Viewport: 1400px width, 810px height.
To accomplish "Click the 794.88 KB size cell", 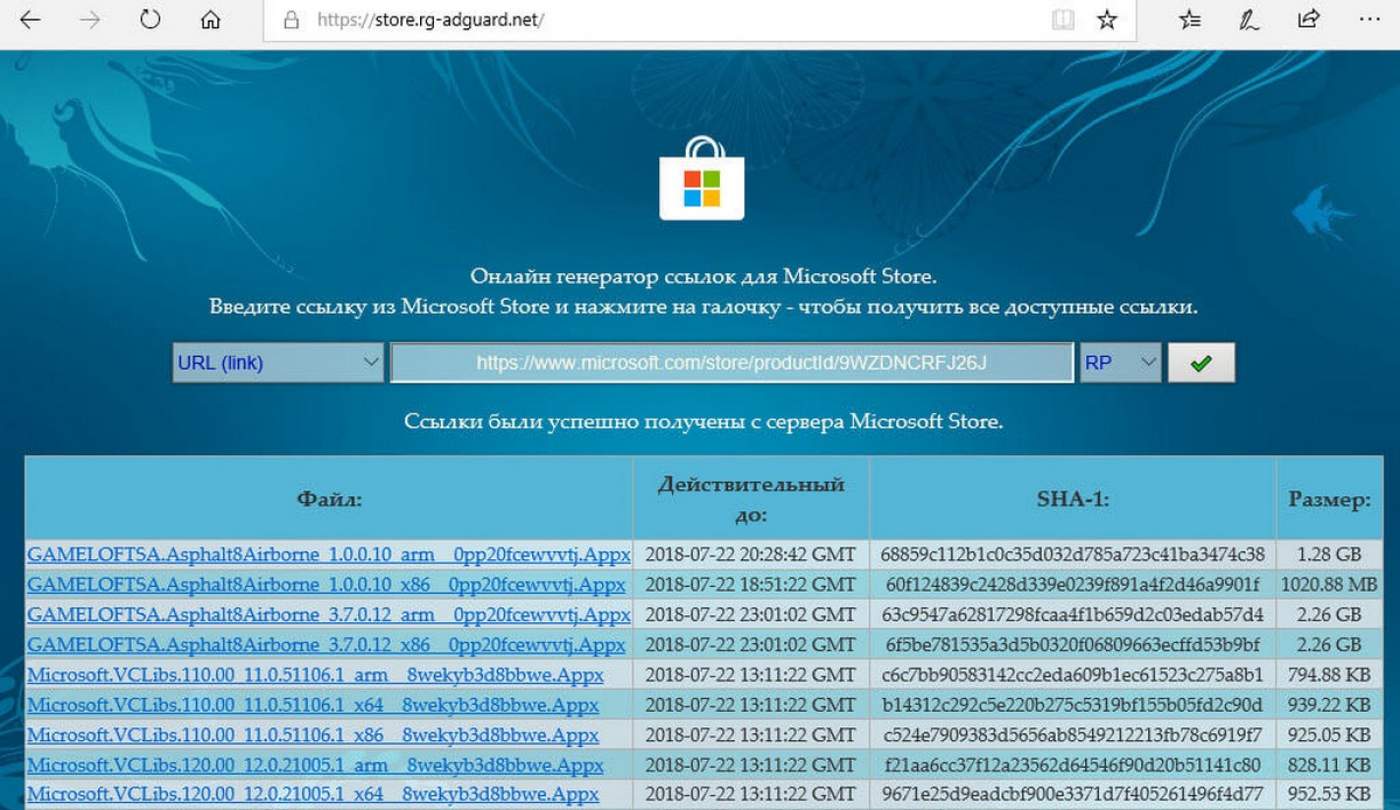I will pos(1329,674).
